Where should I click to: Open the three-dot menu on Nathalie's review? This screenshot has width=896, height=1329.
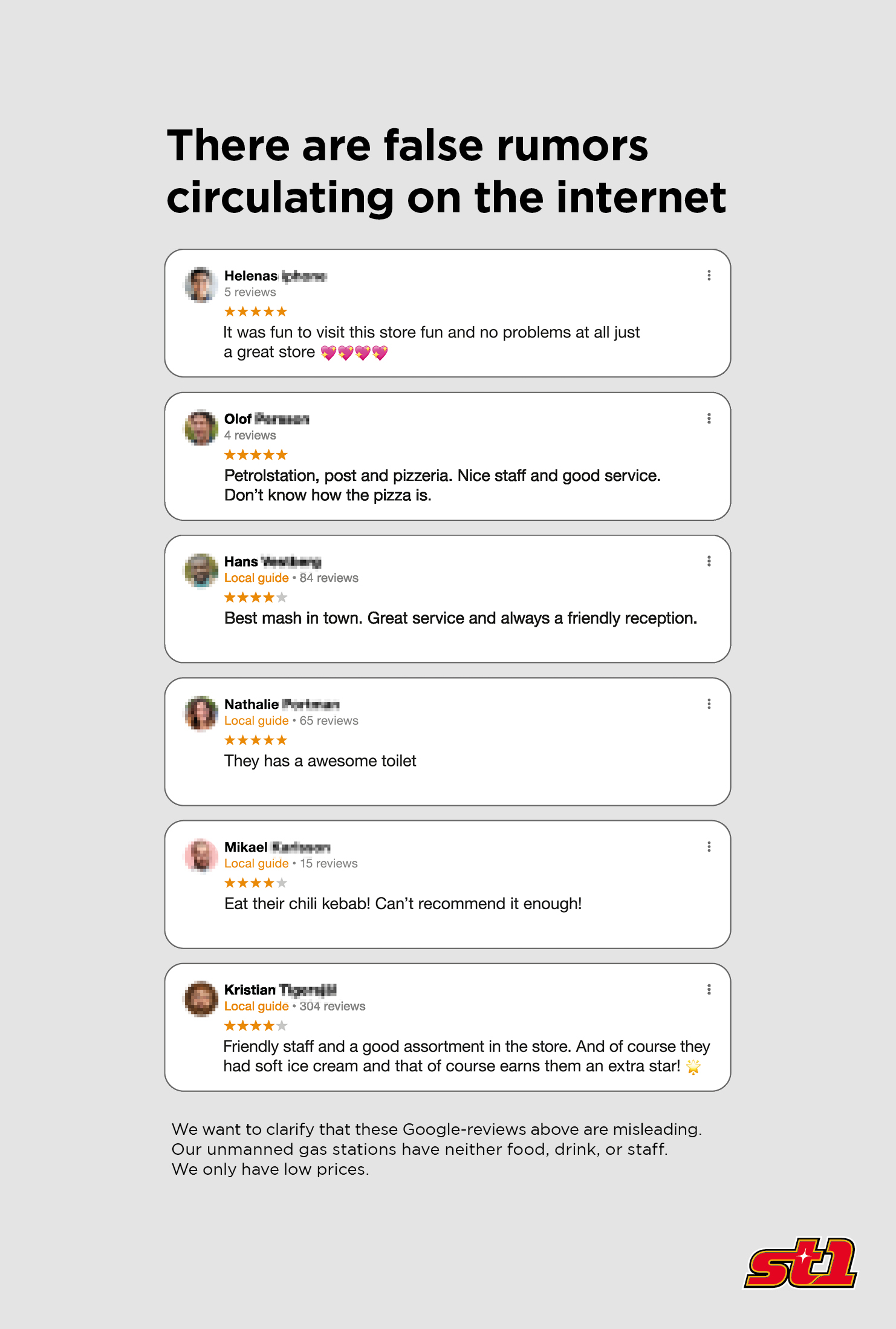pos(709,704)
